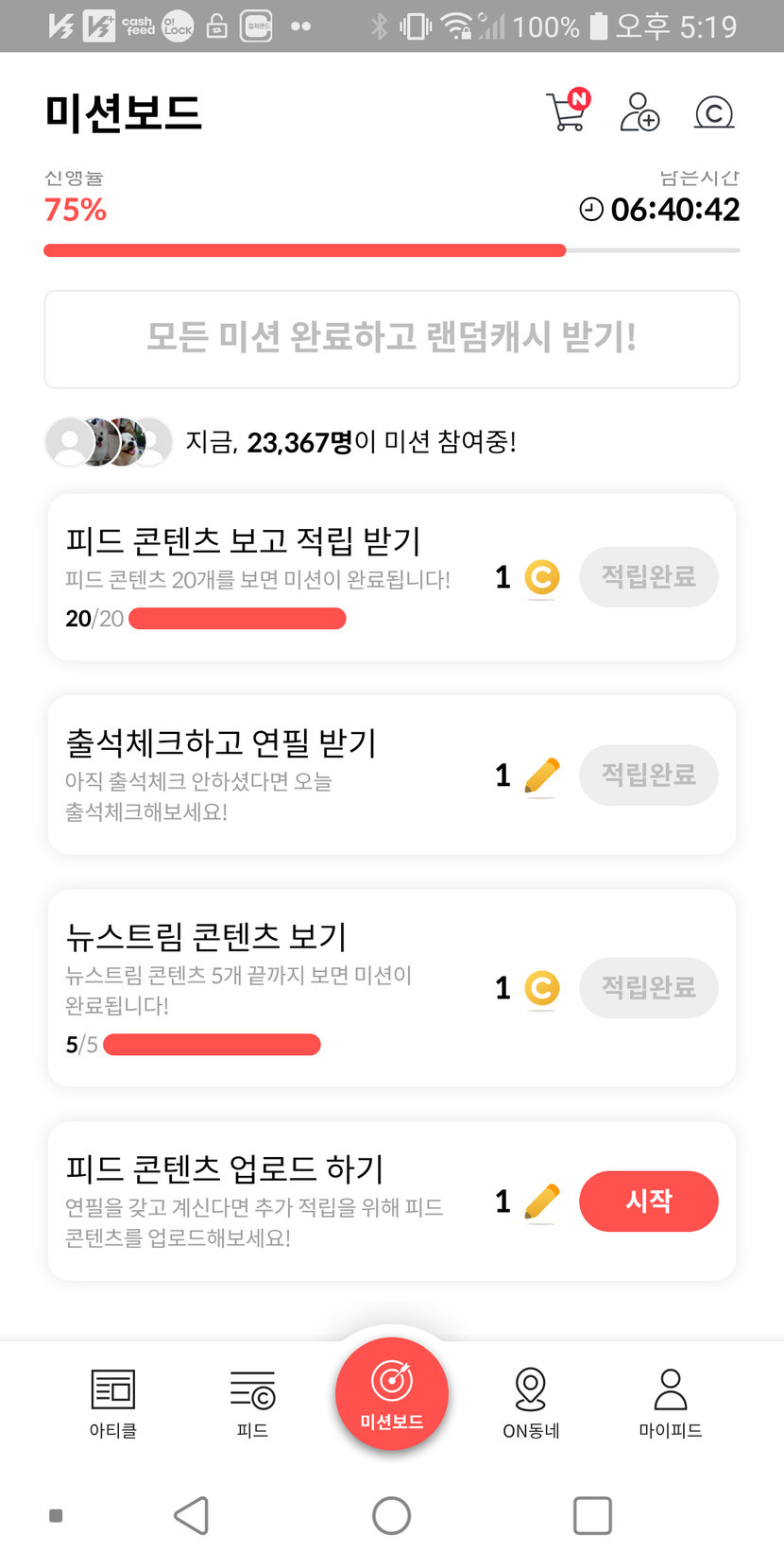Open the cash coin icon in header
Screen dimensions: 784x1568
pyautogui.click(x=714, y=113)
